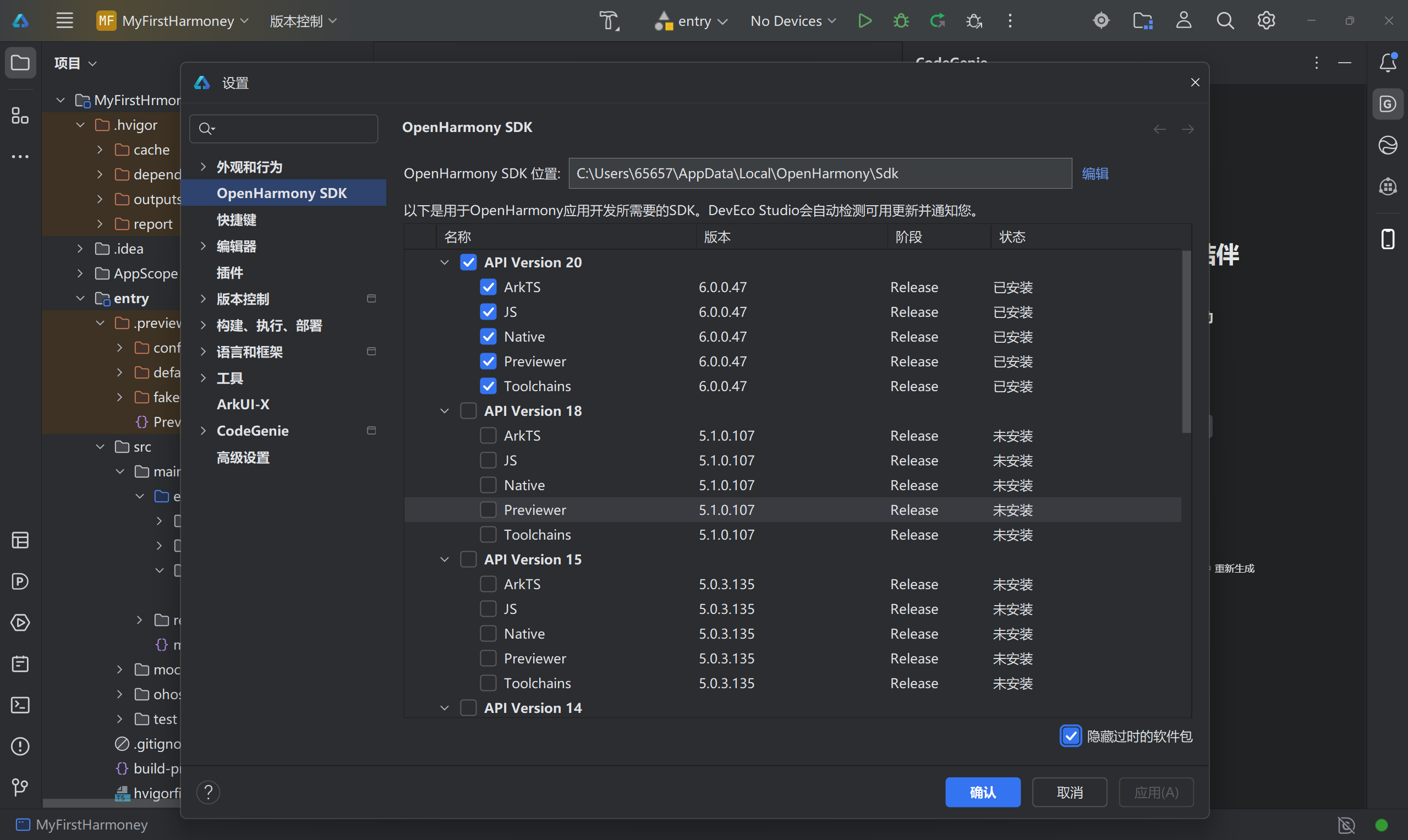The image size is (1408, 840).
Task: Click the help question mark icon
Action: point(208,792)
